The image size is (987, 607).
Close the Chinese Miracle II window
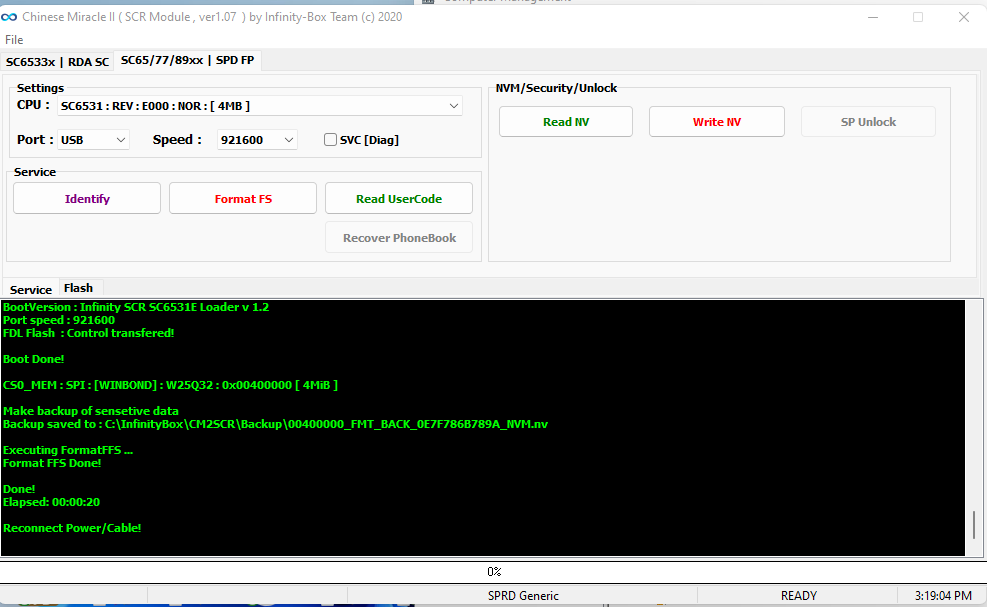[964, 17]
